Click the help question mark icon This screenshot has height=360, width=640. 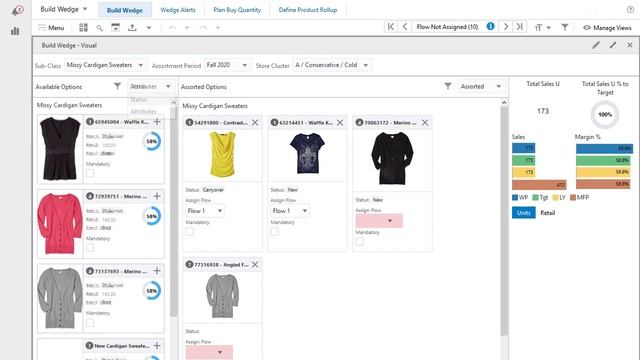(x=630, y=9)
